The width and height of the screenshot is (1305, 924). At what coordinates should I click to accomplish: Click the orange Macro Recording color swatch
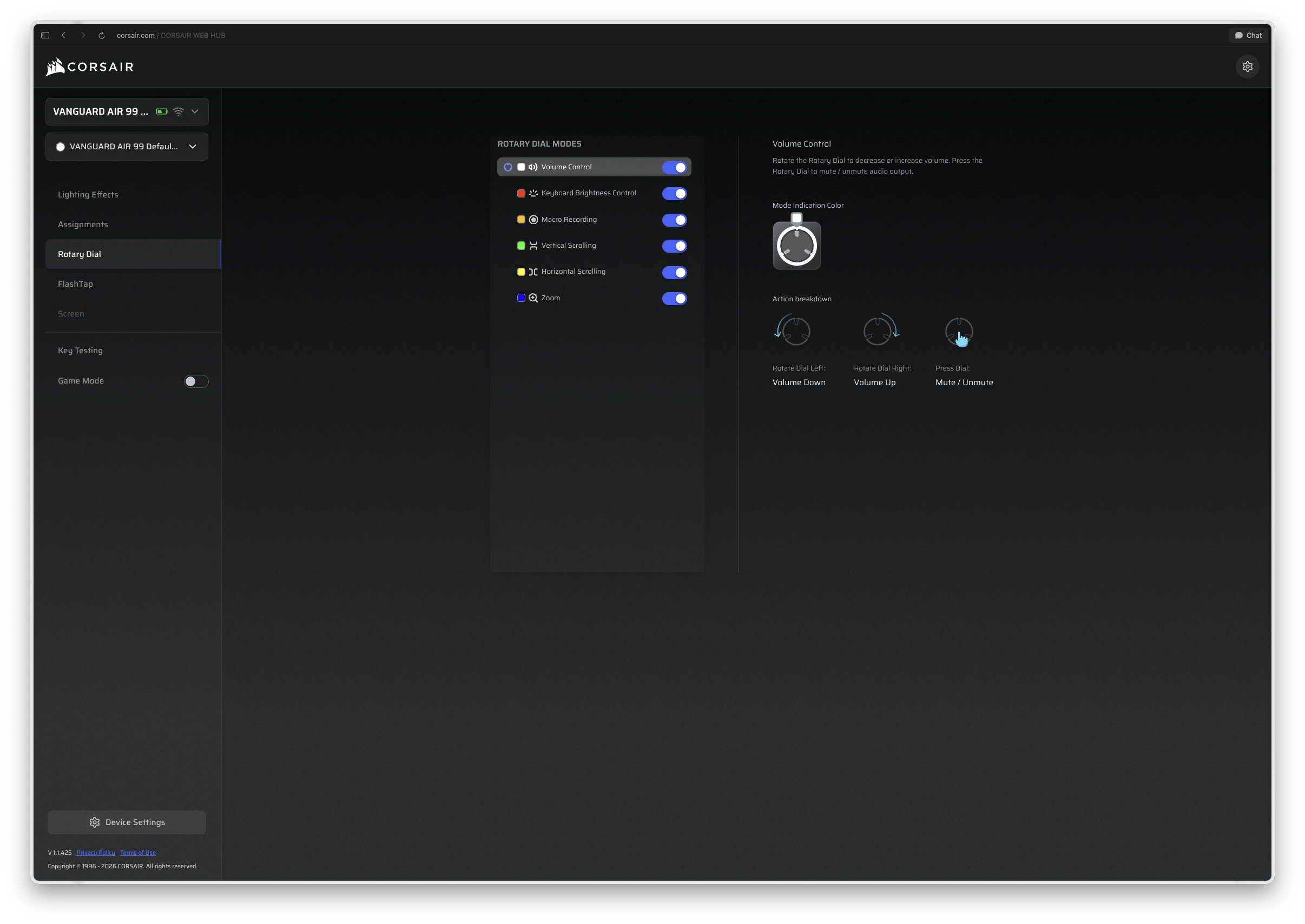[x=520, y=220]
